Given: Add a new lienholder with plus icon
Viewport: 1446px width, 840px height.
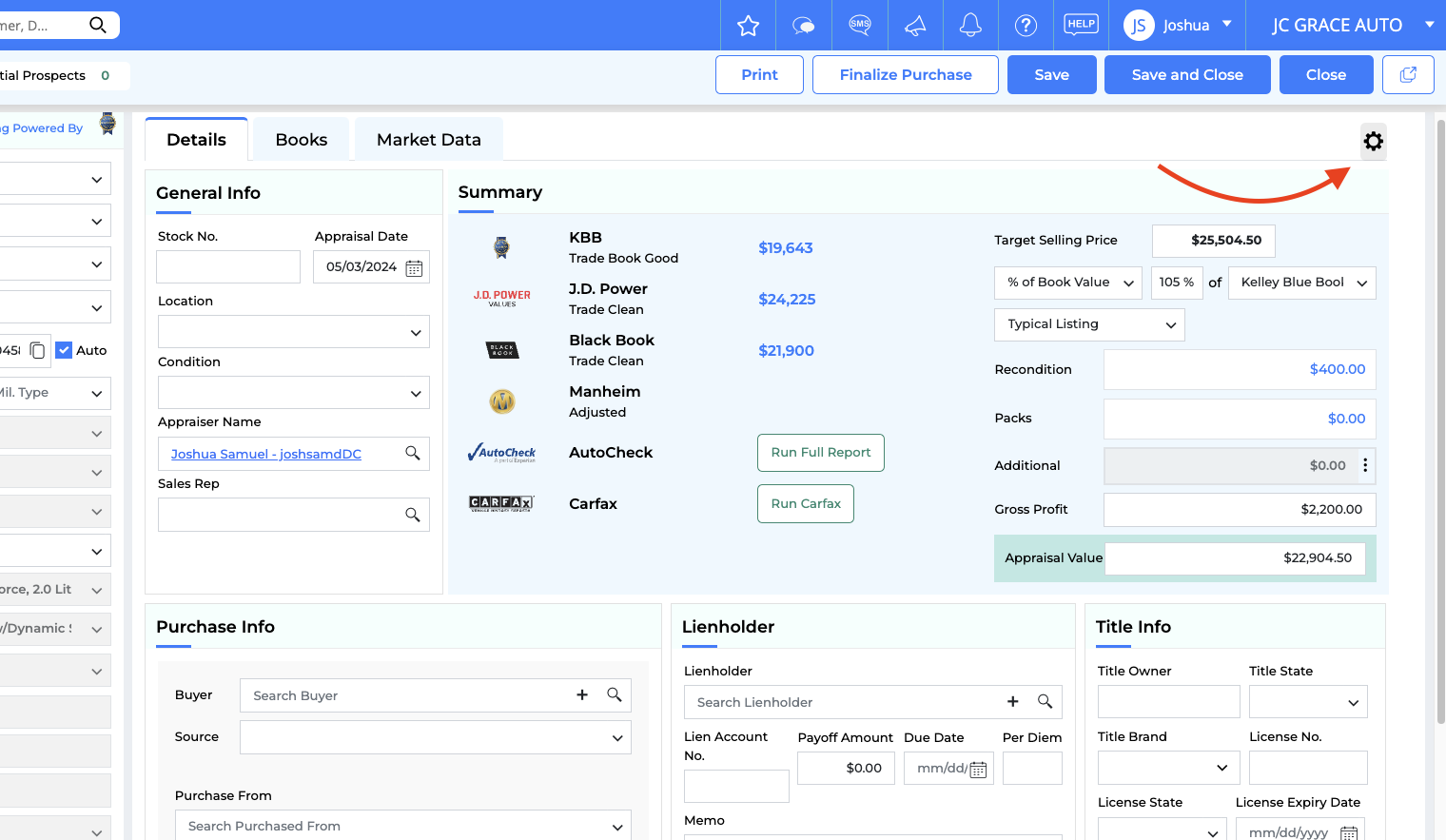Looking at the screenshot, I should pyautogui.click(x=1013, y=702).
